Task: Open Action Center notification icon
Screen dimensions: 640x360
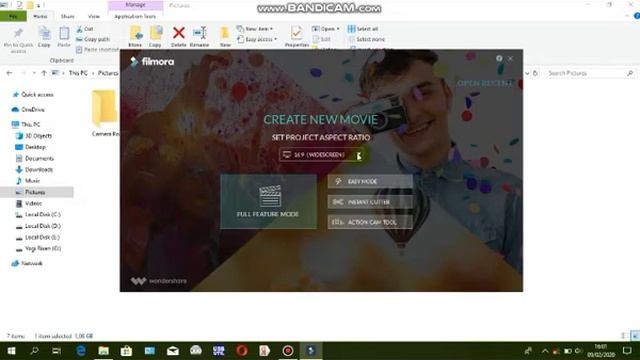Action: click(627, 351)
